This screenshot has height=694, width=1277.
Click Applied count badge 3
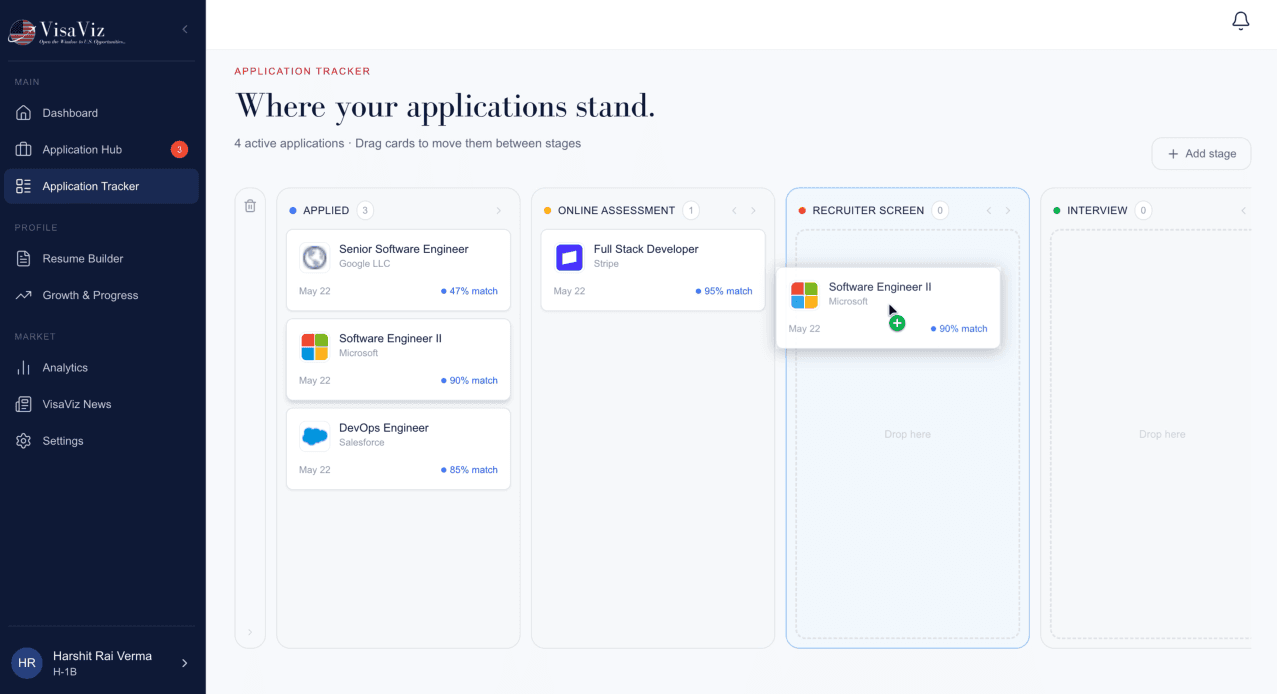tap(365, 211)
